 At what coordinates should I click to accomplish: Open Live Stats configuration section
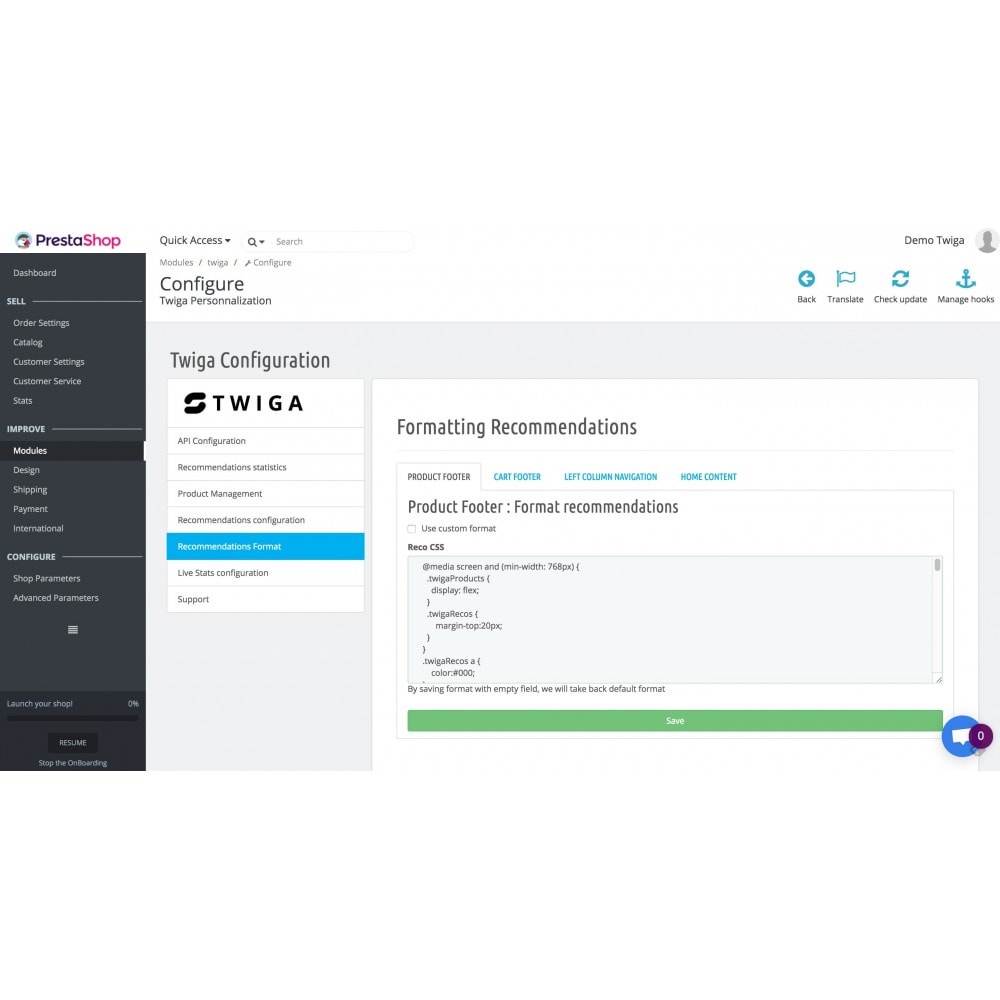[265, 573]
